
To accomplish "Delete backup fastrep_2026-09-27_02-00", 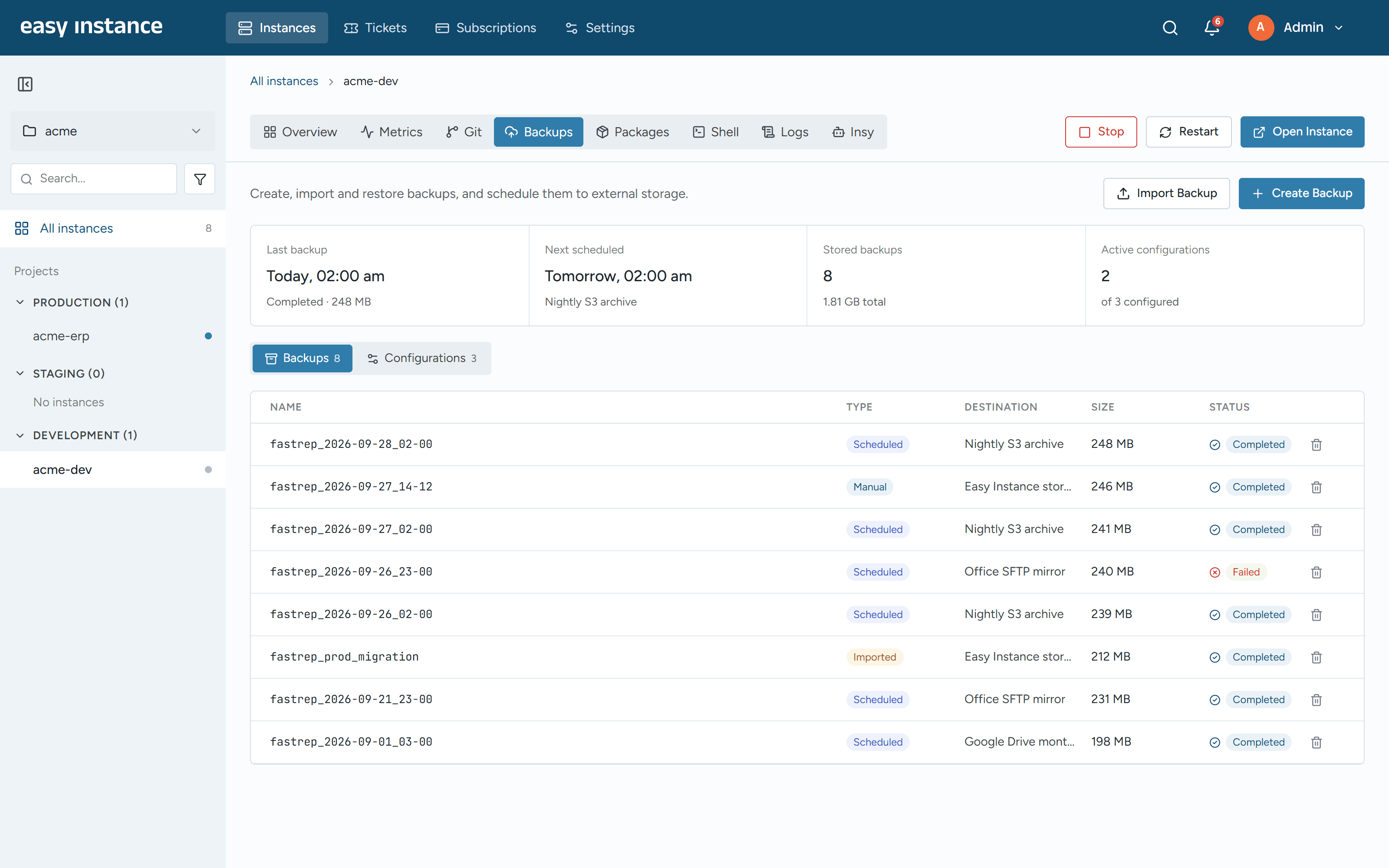I will pyautogui.click(x=1317, y=529).
